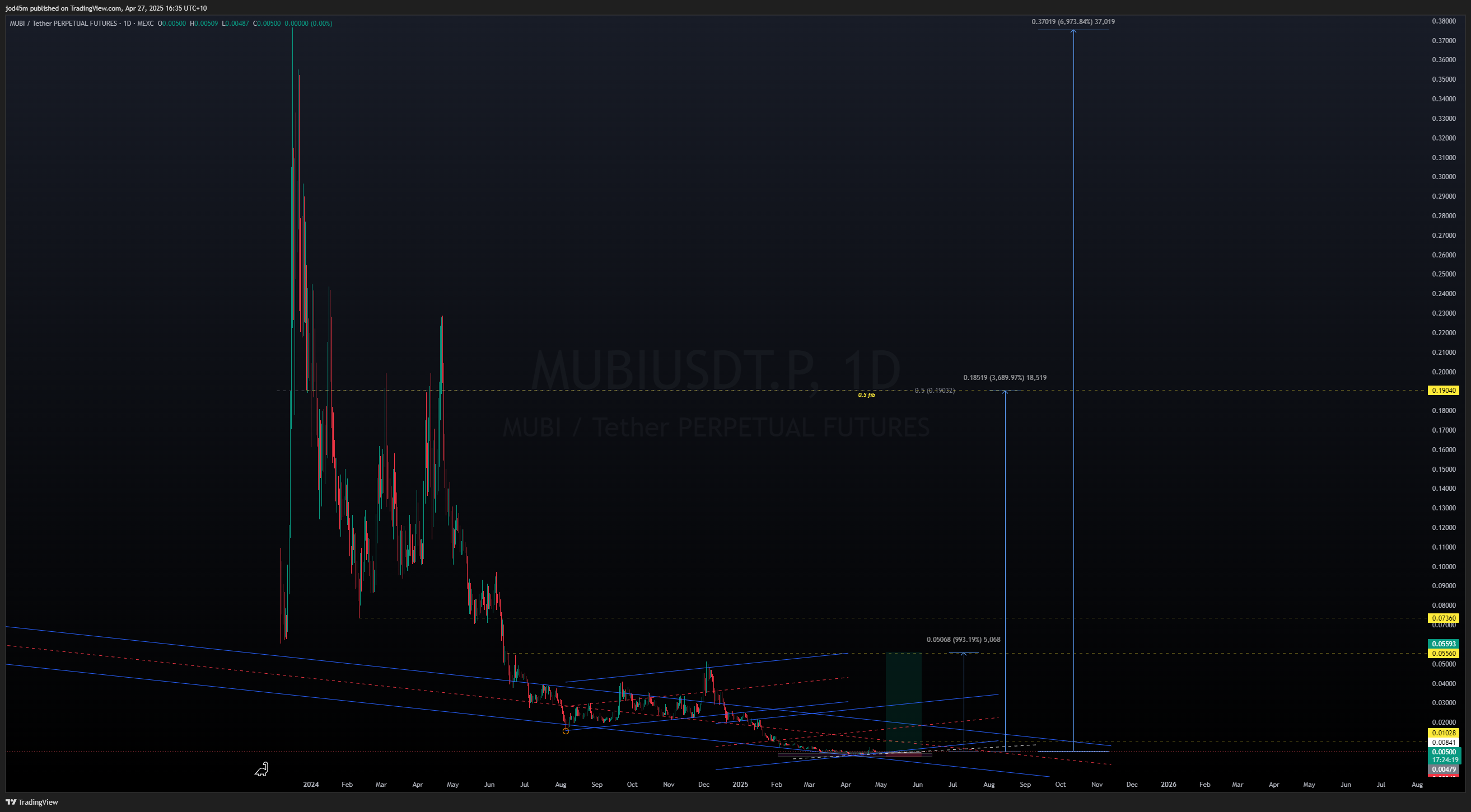Click the 0.25000 tick on the price axis
The width and height of the screenshot is (1471, 812).
[x=1444, y=274]
